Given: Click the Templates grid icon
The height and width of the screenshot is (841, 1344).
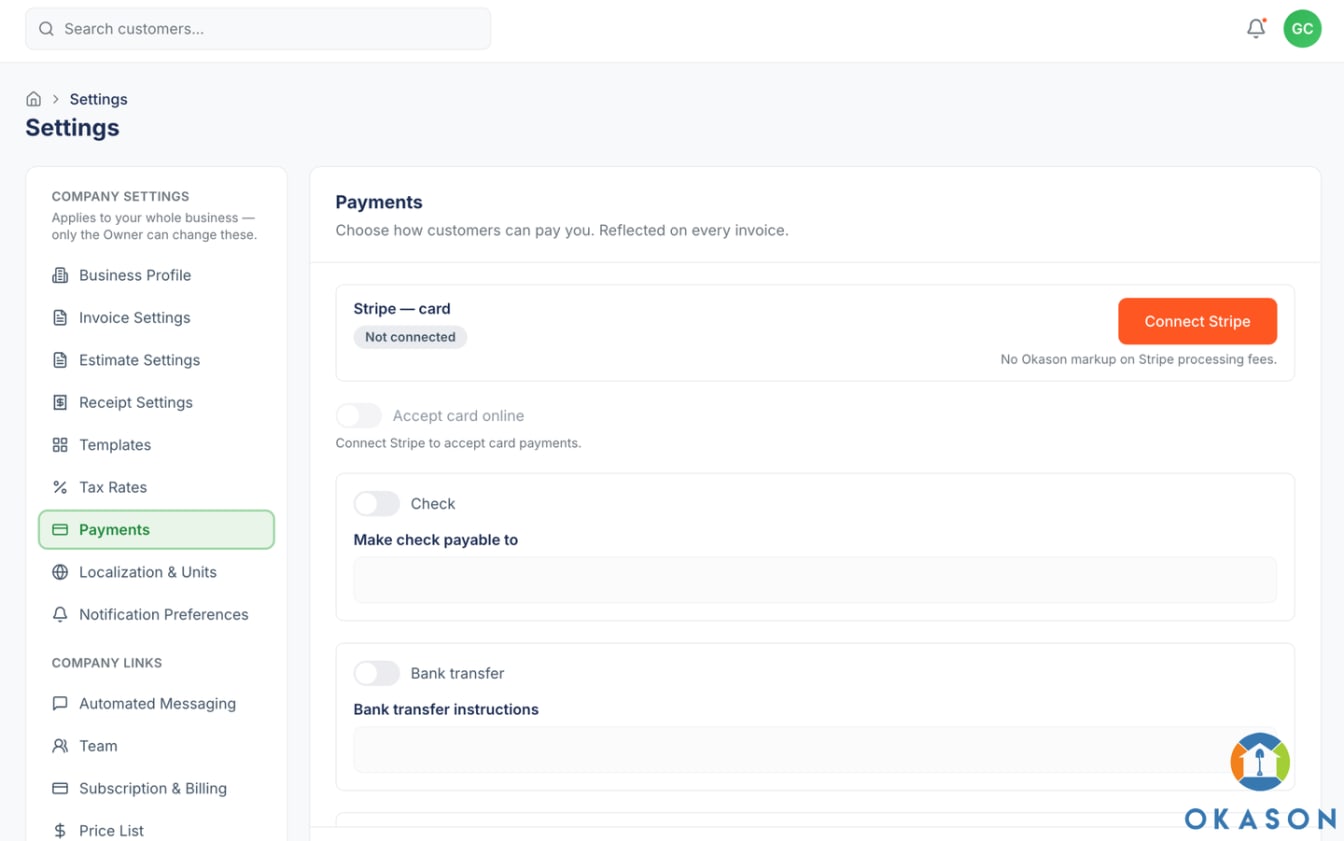Looking at the screenshot, I should 60,445.
